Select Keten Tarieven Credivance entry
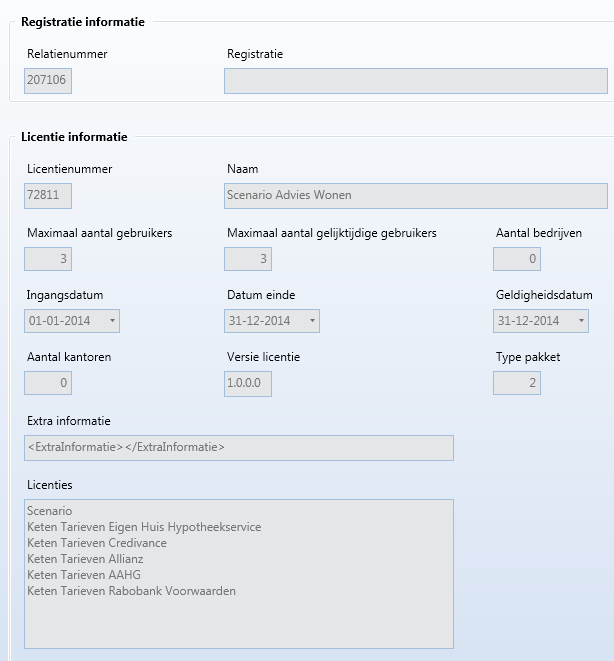 coord(97,543)
